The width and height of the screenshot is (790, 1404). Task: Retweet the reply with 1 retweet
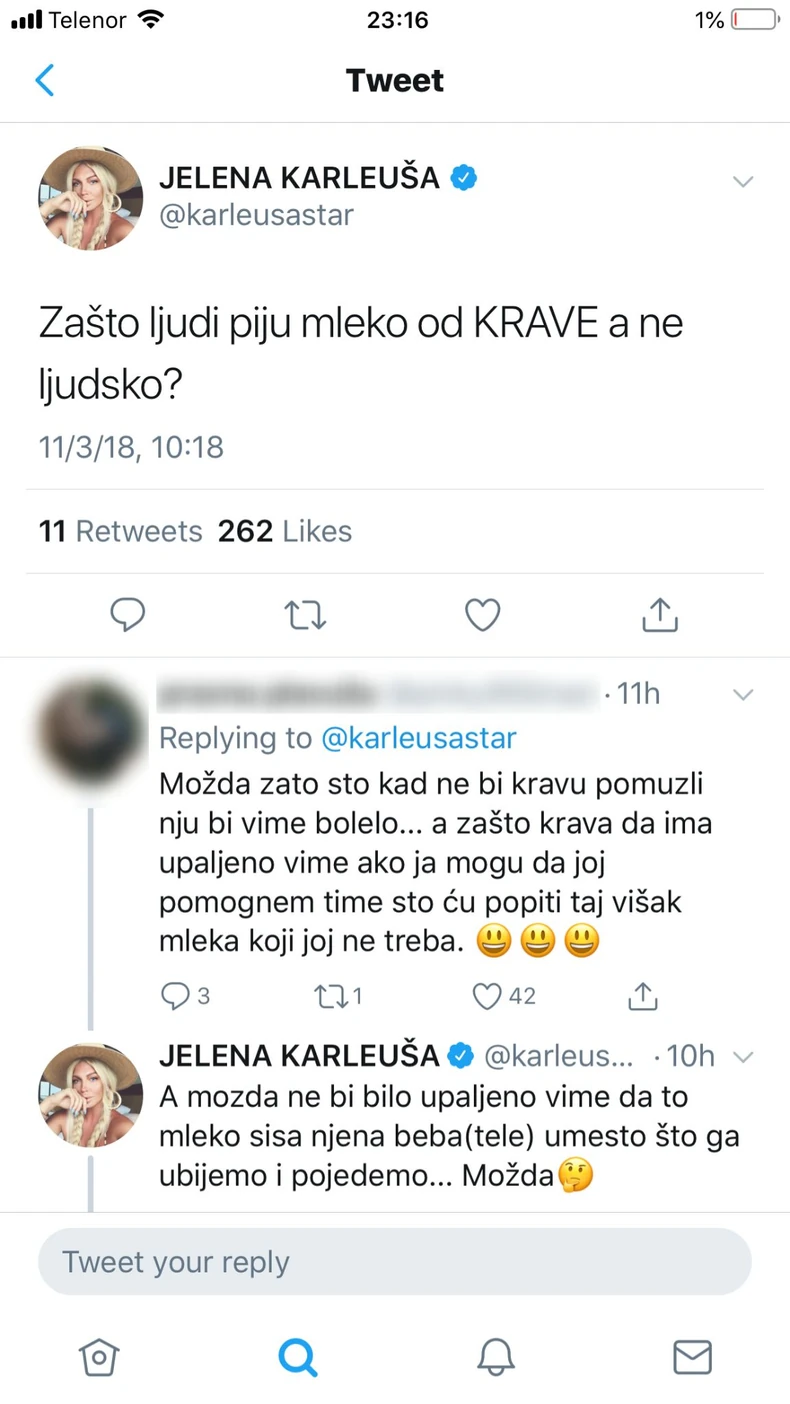329,995
